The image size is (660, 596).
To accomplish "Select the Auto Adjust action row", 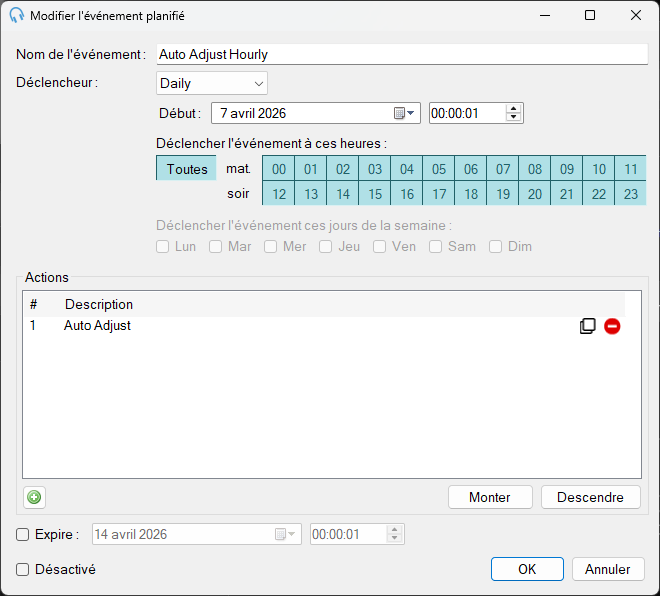I will (324, 326).
